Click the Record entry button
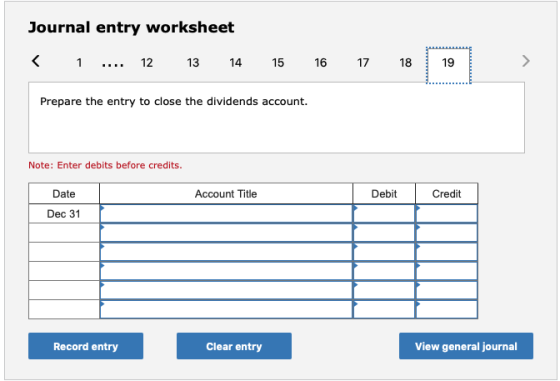 point(86,346)
